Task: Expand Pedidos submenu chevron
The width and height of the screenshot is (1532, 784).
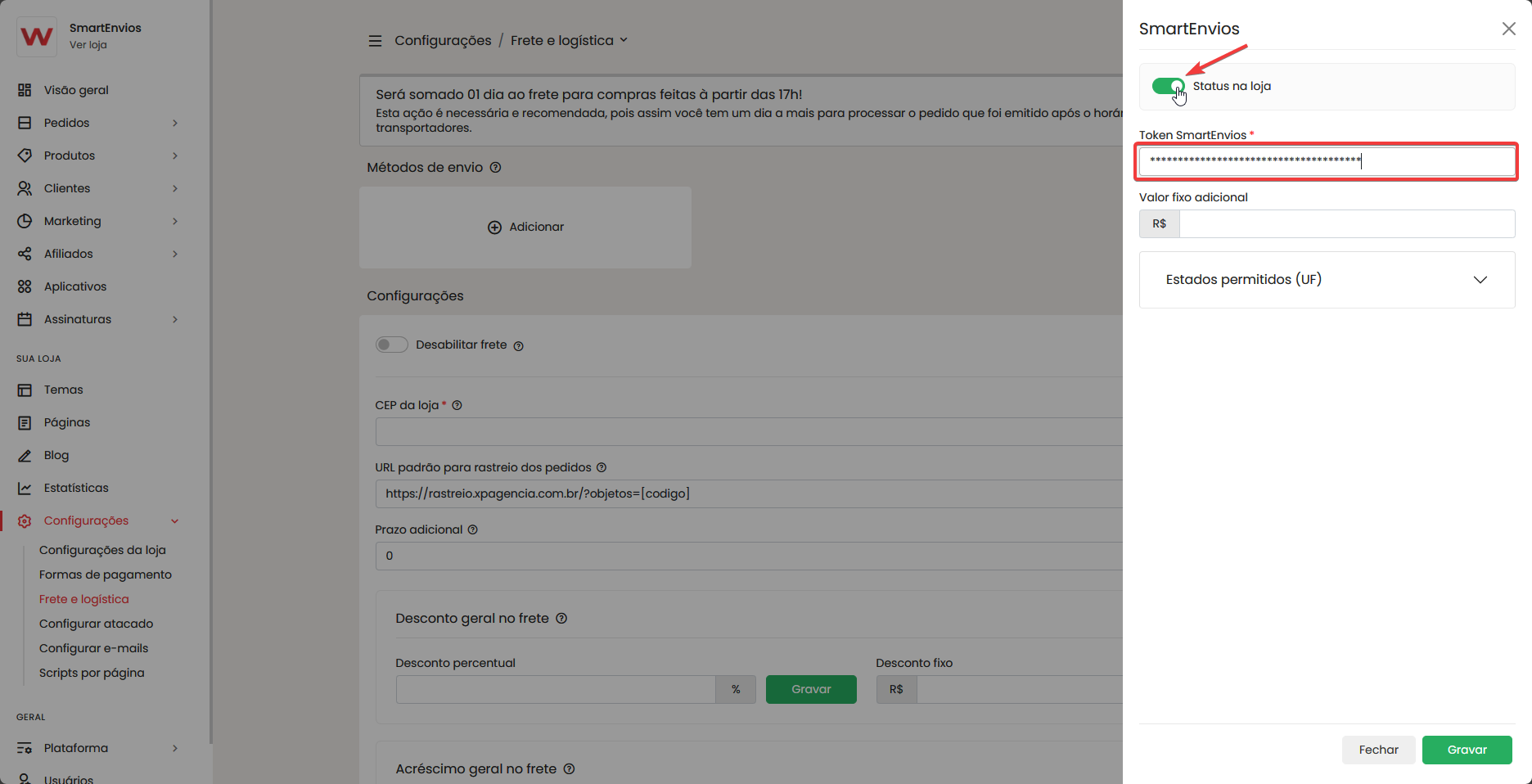Action: click(x=175, y=123)
